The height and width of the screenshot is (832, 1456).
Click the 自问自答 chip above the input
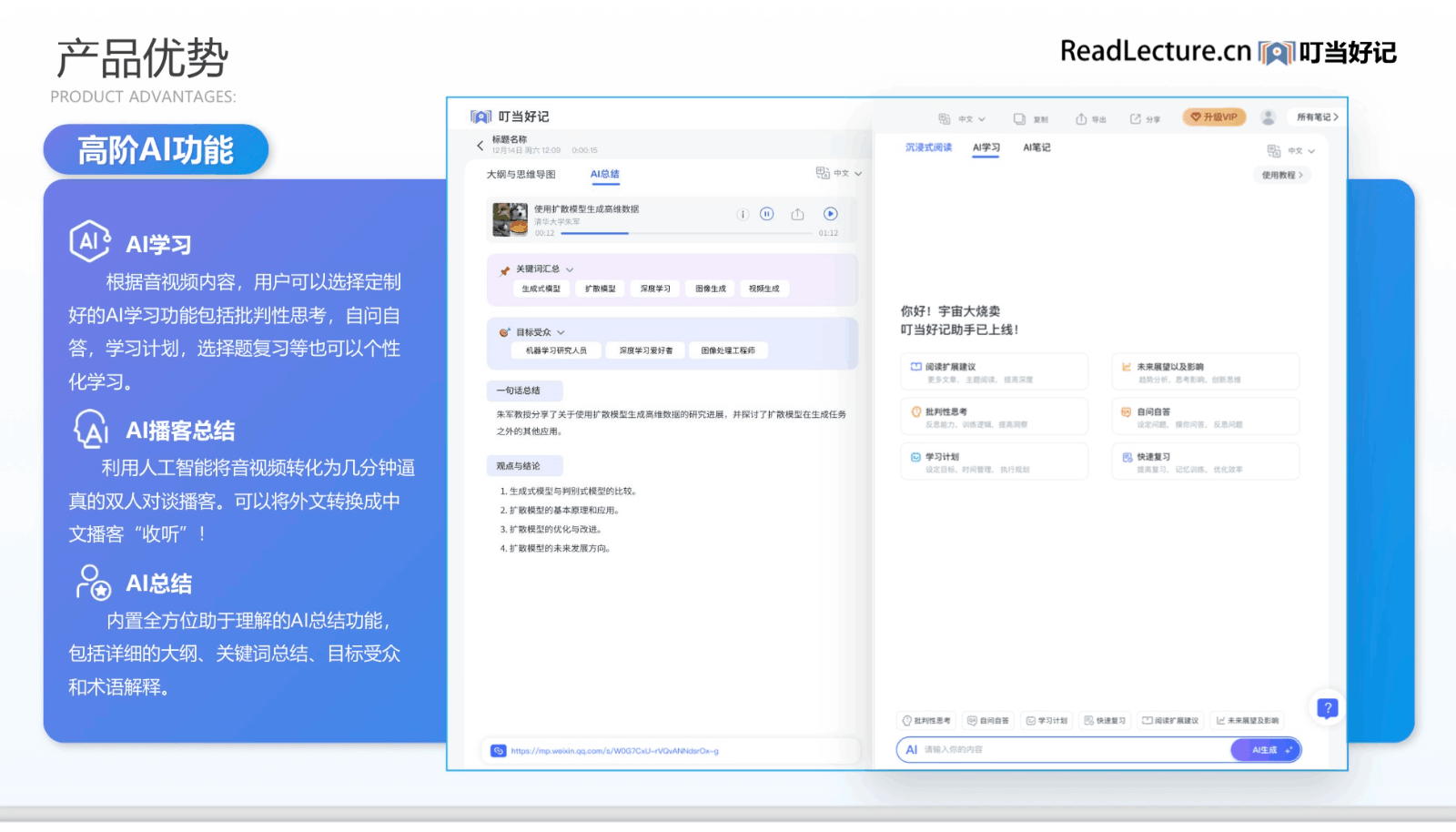[x=987, y=720]
